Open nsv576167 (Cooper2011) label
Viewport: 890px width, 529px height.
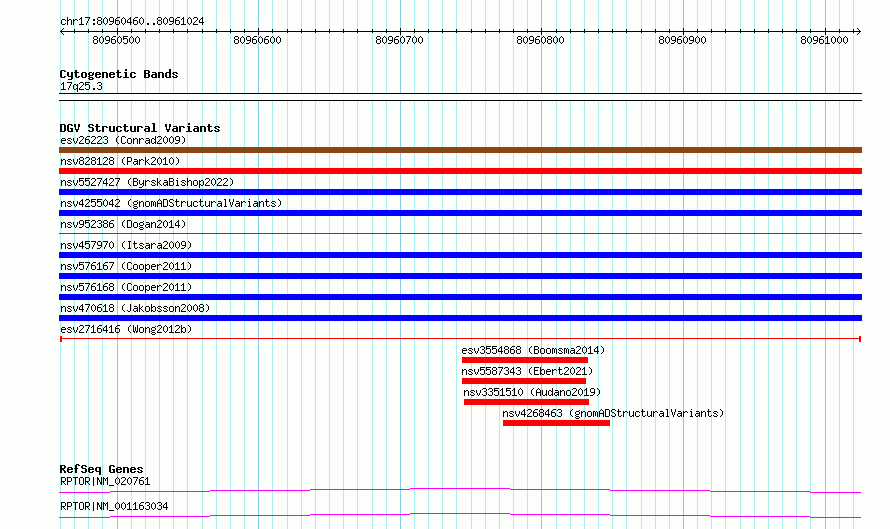pos(126,266)
